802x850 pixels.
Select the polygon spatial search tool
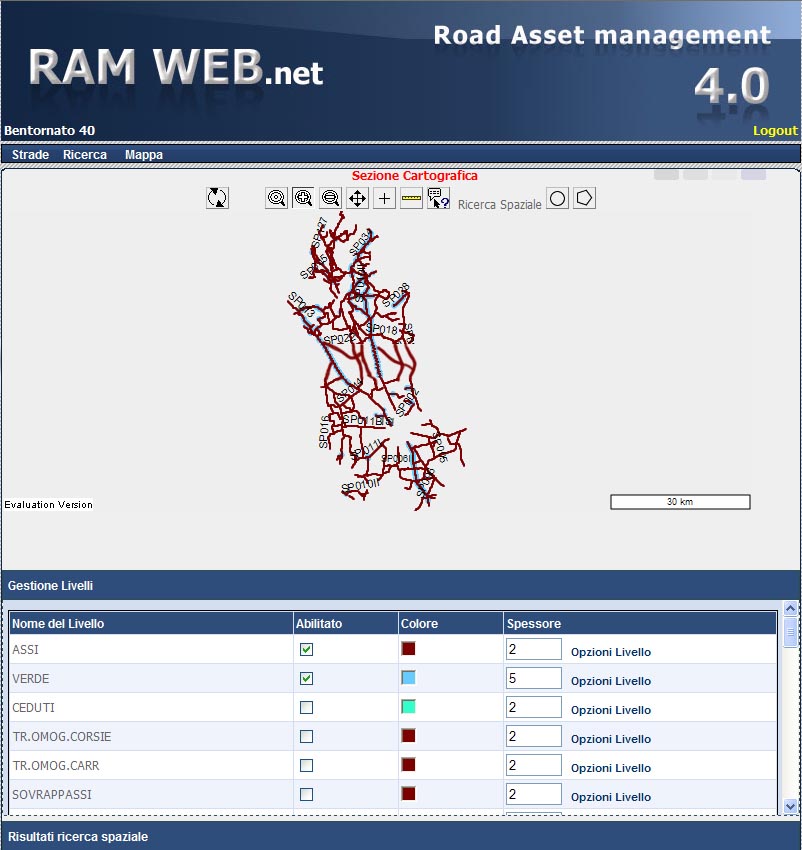pos(582,198)
